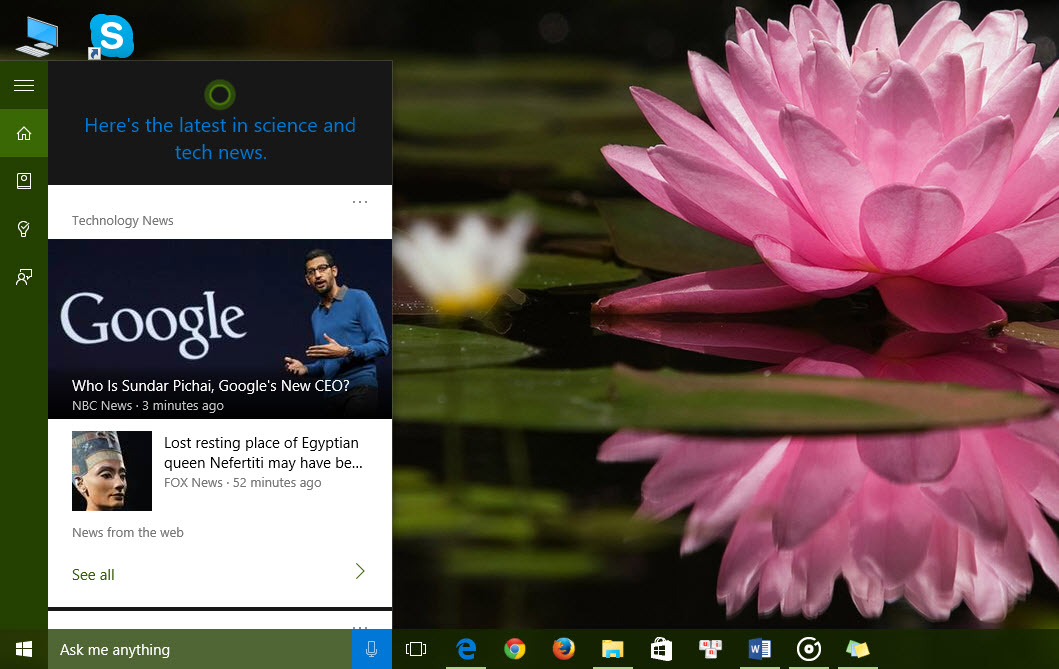
Task: Open Microsoft Word from the taskbar
Action: (759, 649)
